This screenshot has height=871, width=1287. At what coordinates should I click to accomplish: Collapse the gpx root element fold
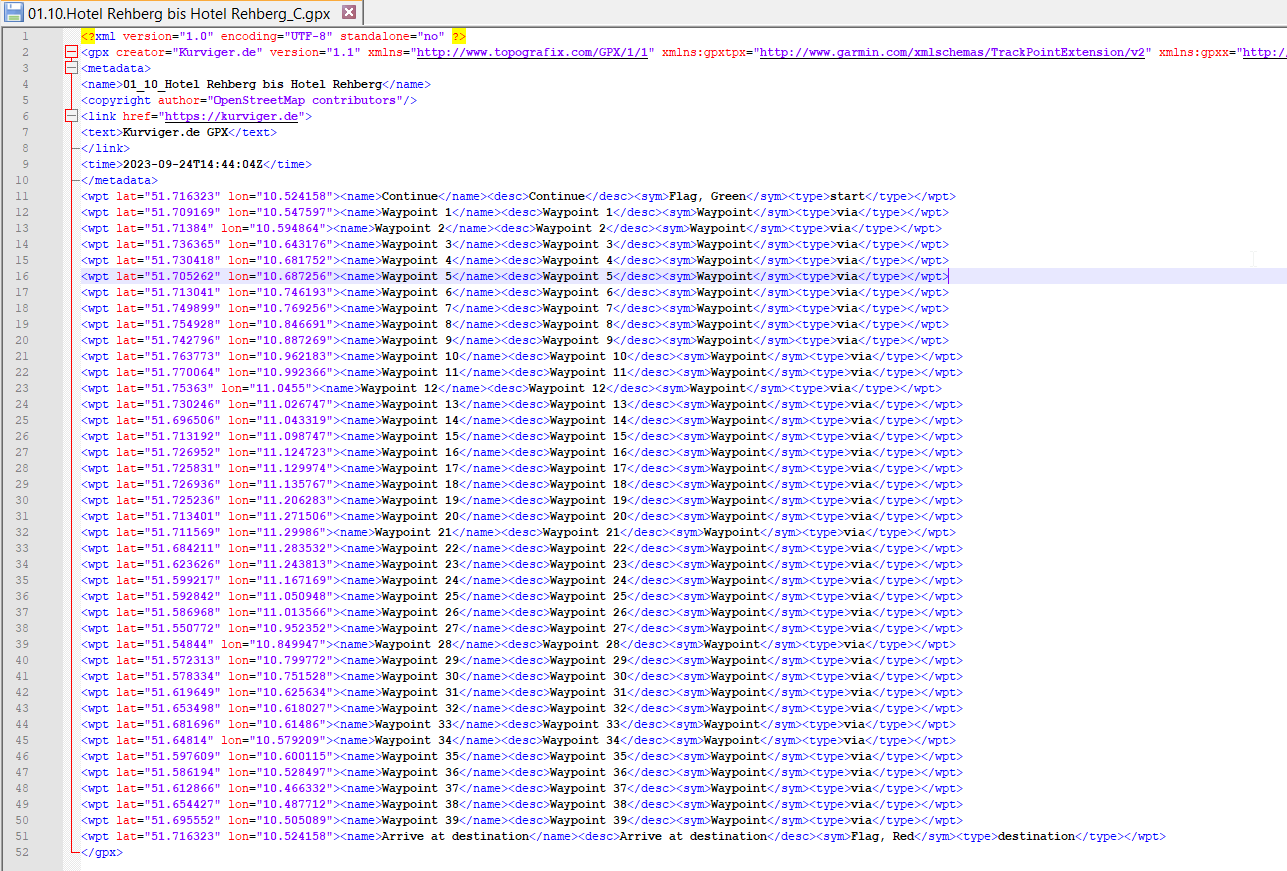pos(70,52)
